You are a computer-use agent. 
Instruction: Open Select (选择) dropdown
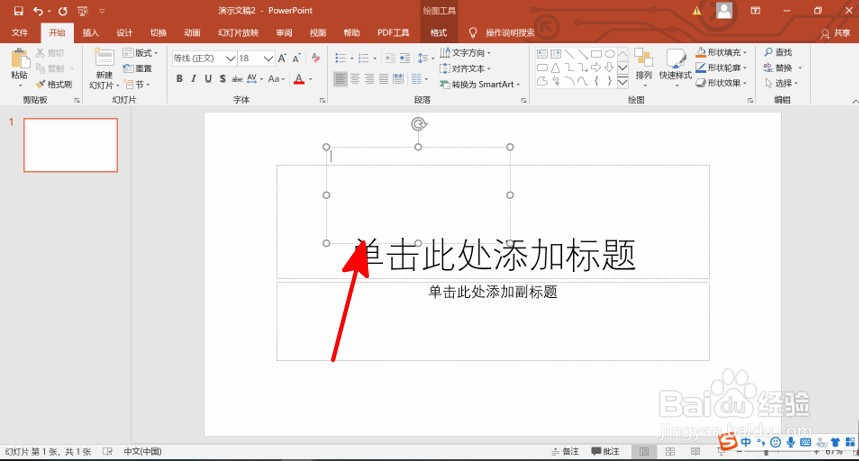pyautogui.click(x=782, y=83)
